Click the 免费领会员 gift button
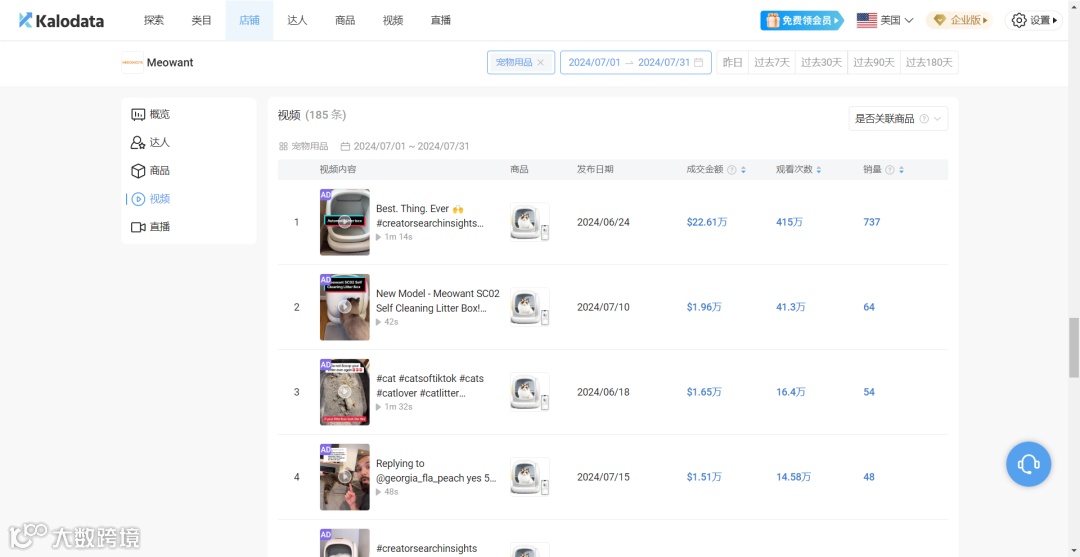 802,21
